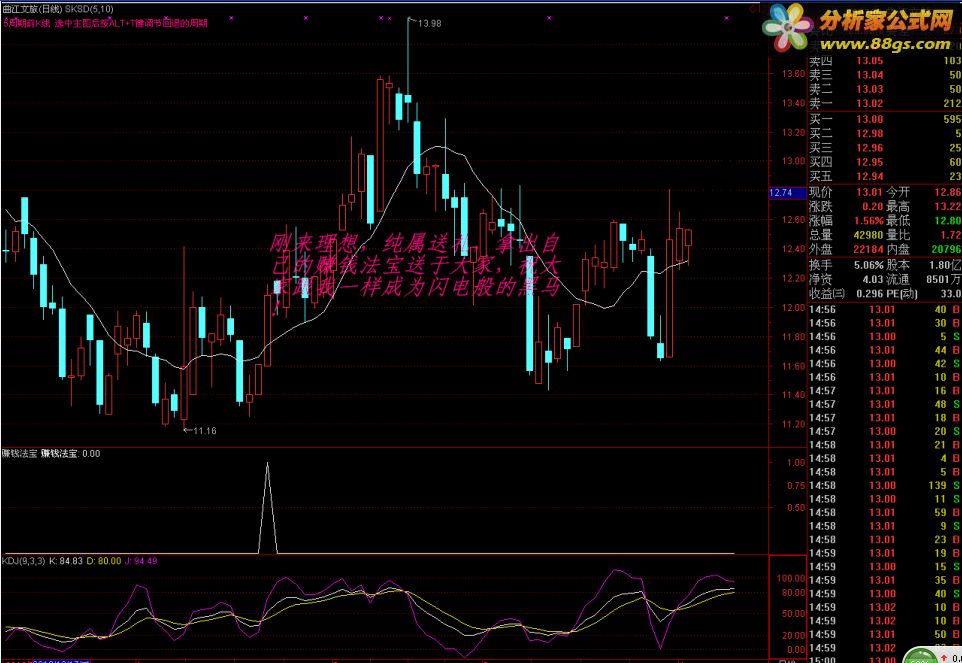Click the 13.60 price axis label
Screen dimensions: 962x663
click(792, 74)
